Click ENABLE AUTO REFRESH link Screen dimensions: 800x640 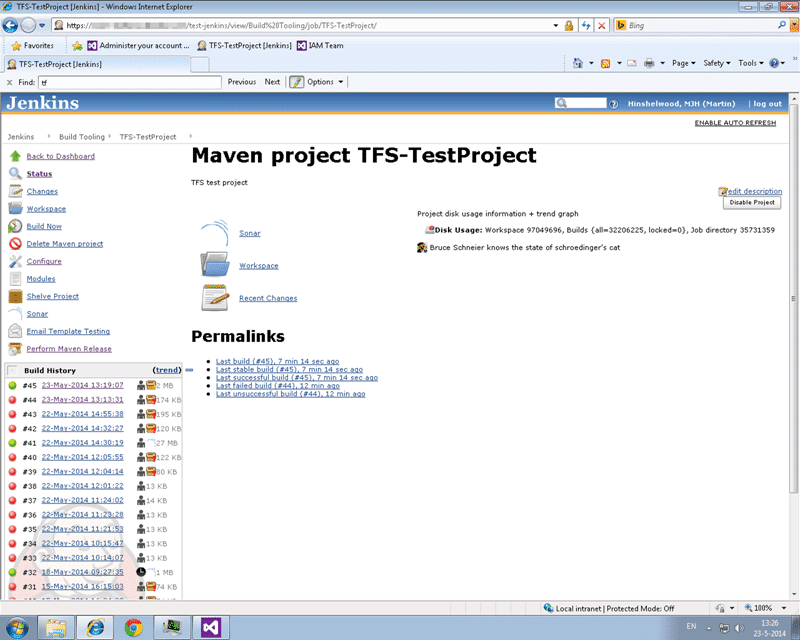click(735, 123)
